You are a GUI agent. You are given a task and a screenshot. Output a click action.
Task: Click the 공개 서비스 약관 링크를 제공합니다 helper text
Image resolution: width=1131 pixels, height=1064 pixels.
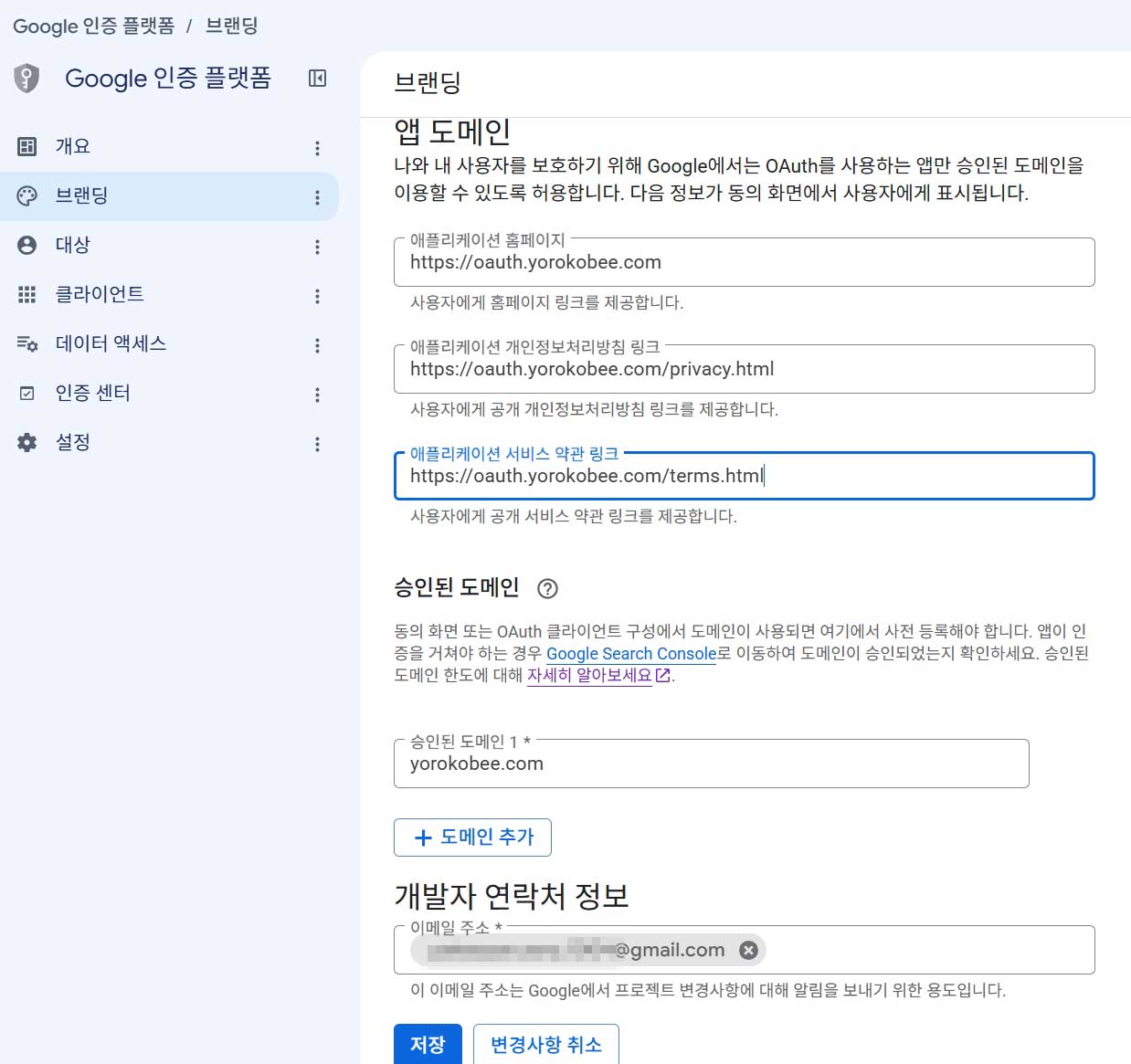pyautogui.click(x=573, y=516)
